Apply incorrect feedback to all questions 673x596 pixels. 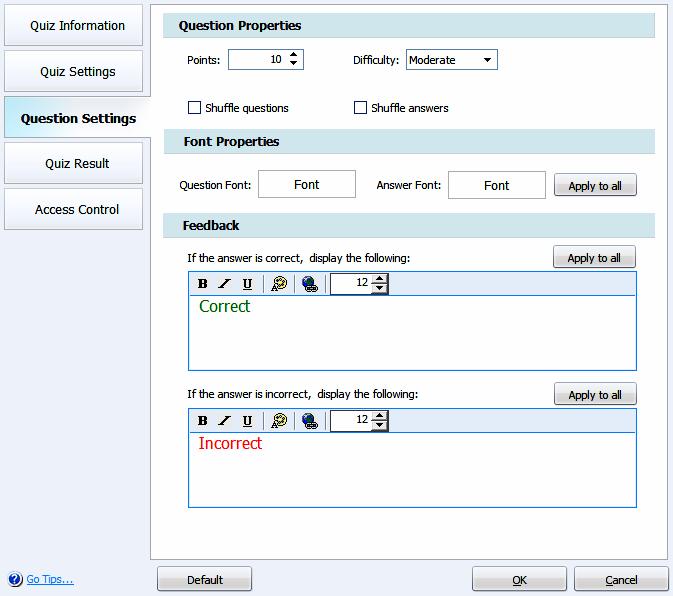point(595,394)
